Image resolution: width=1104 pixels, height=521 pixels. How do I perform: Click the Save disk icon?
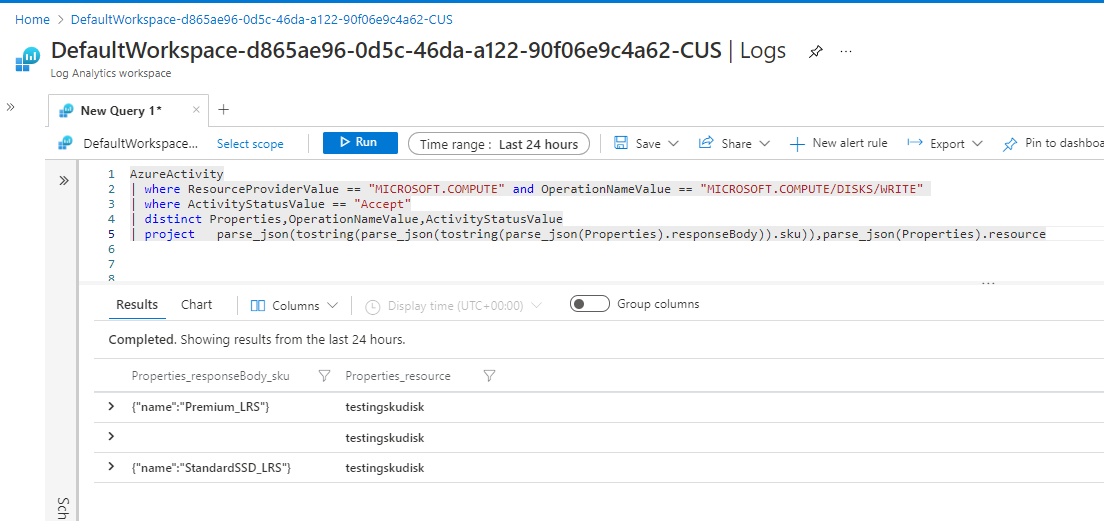coord(621,143)
